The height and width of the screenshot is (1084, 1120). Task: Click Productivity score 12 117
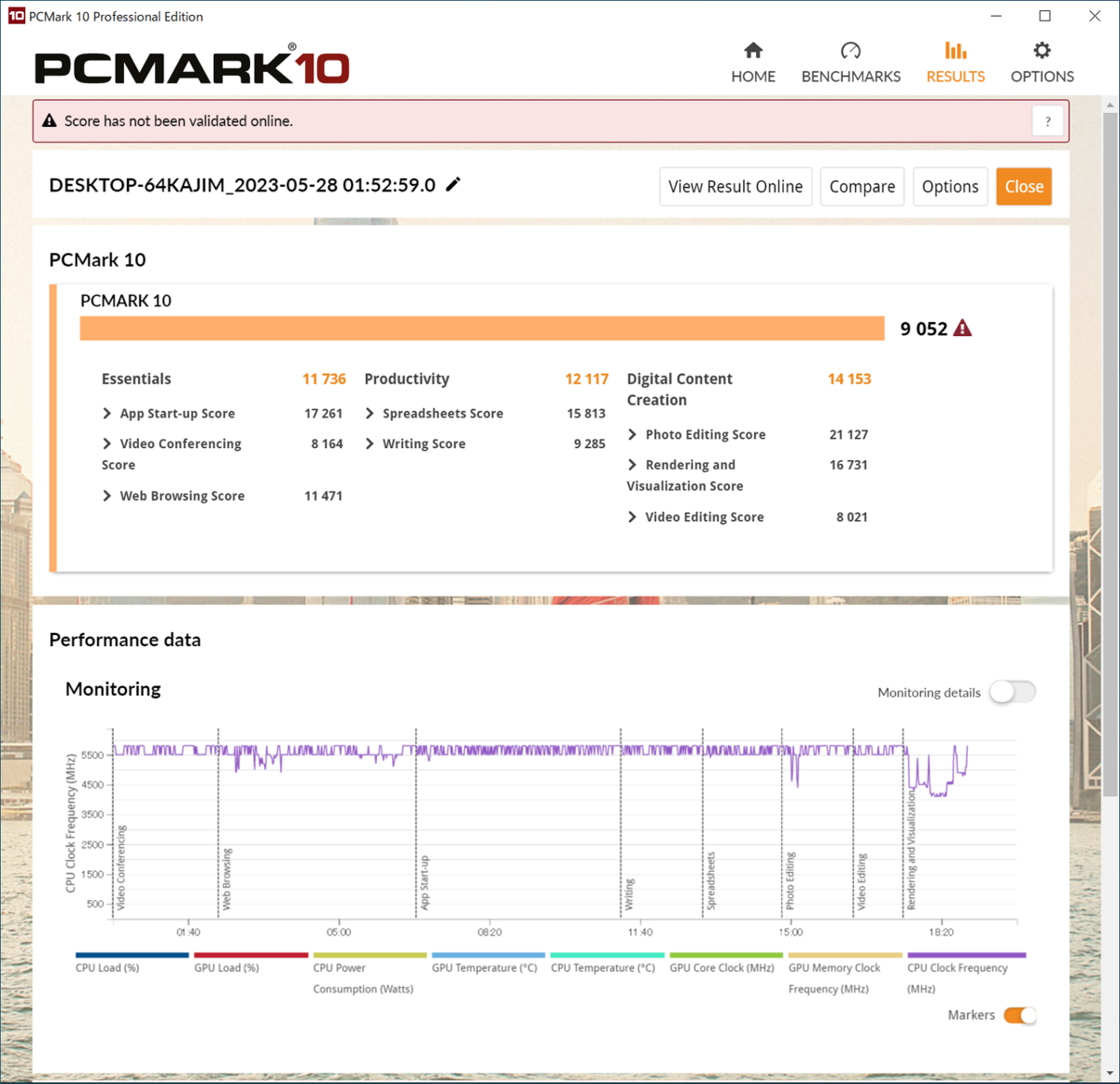click(x=586, y=379)
